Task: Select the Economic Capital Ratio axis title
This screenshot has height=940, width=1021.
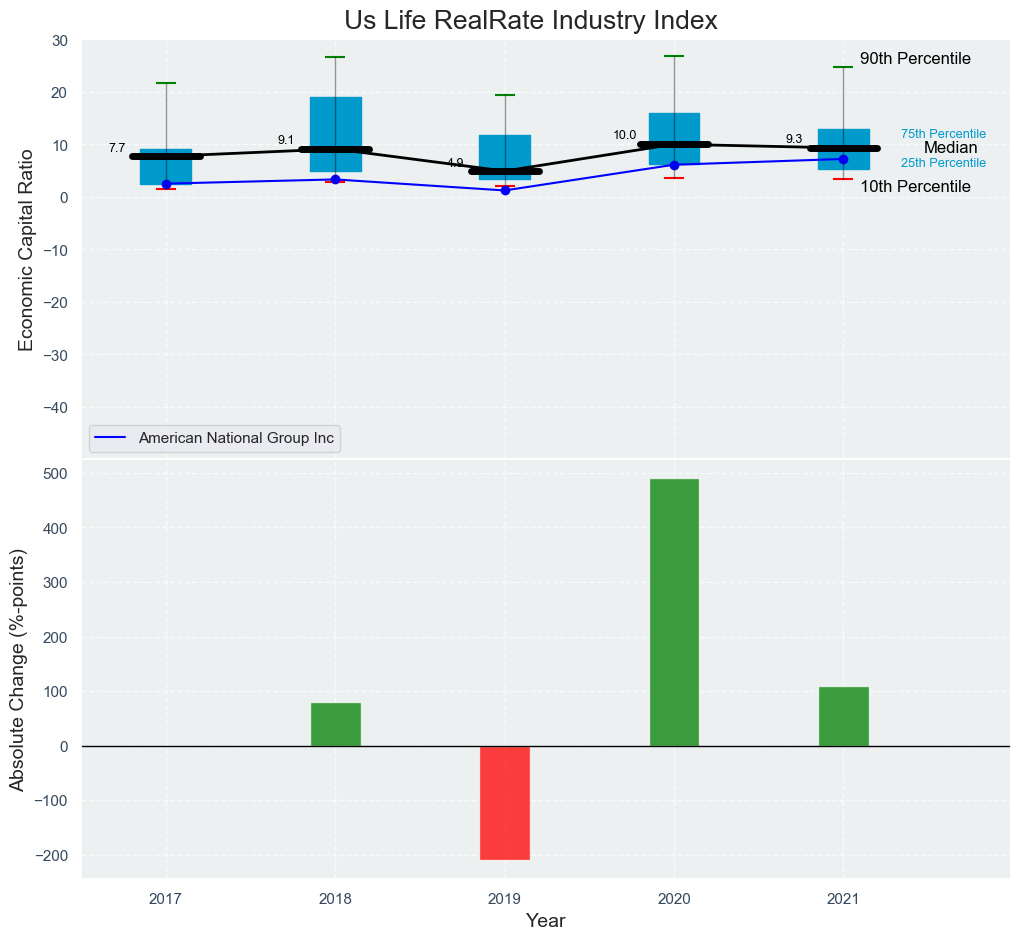Action: coord(27,249)
